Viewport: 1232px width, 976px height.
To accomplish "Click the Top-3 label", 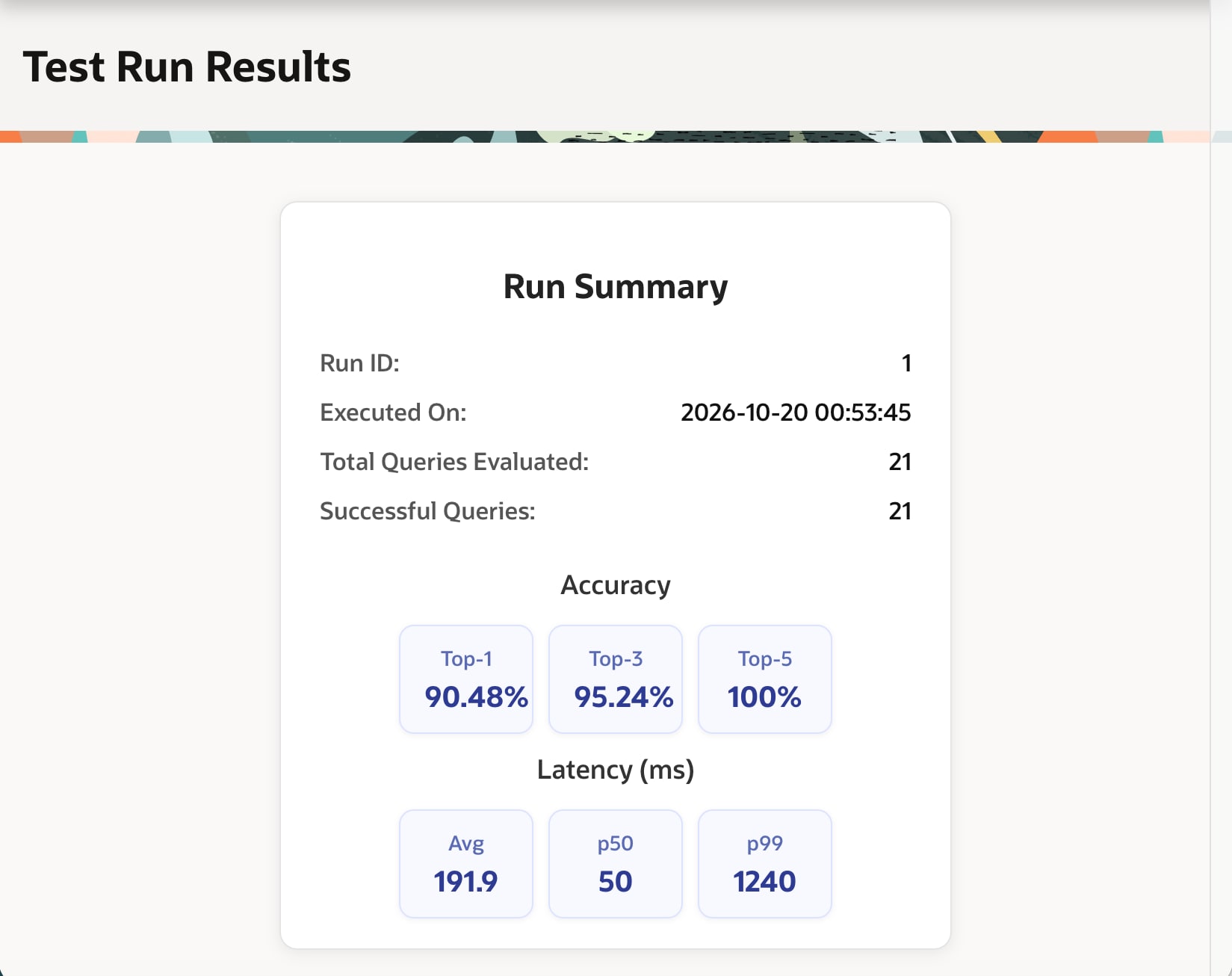I will [x=616, y=658].
